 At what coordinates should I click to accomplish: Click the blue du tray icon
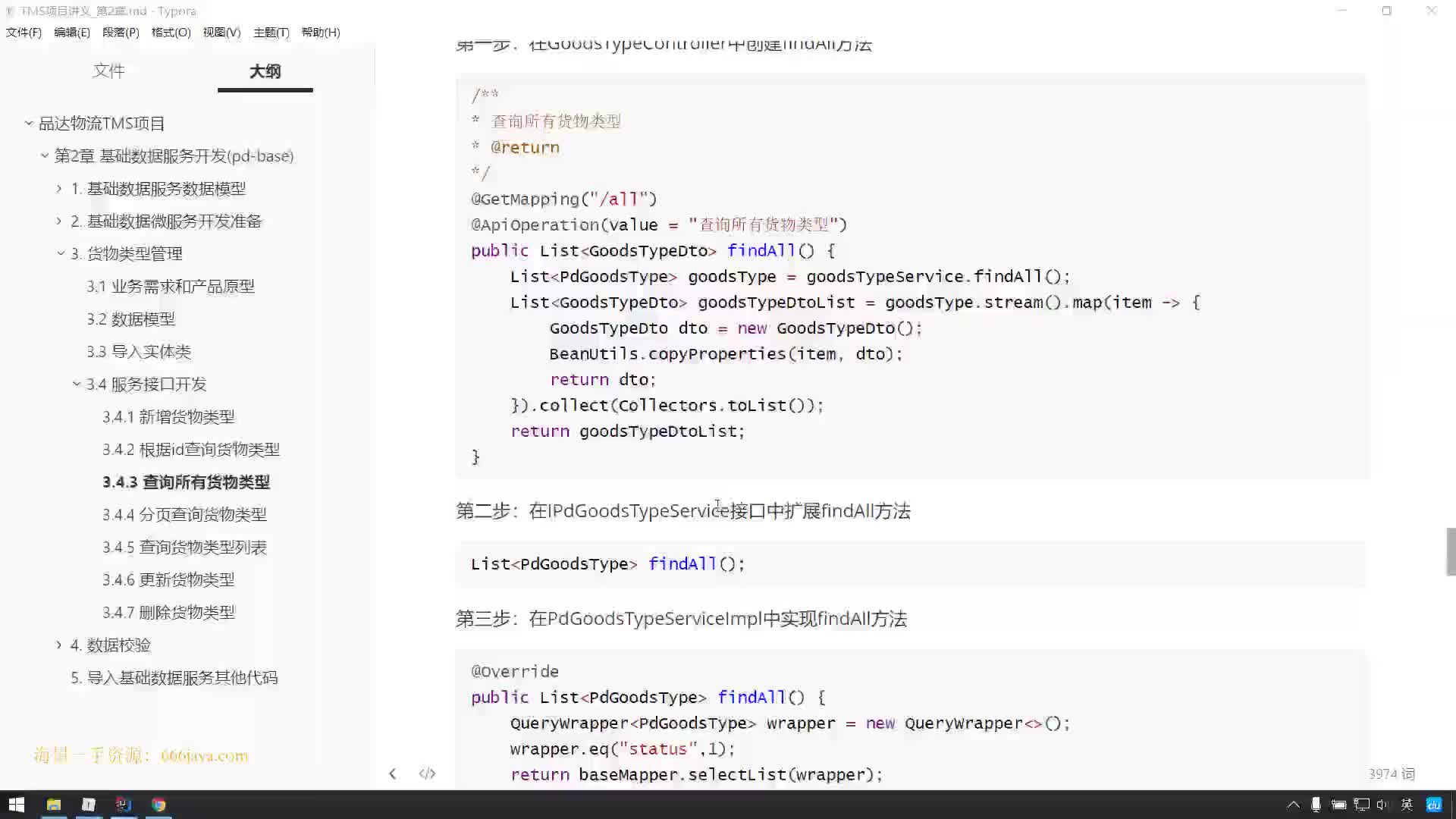pyautogui.click(x=1433, y=805)
